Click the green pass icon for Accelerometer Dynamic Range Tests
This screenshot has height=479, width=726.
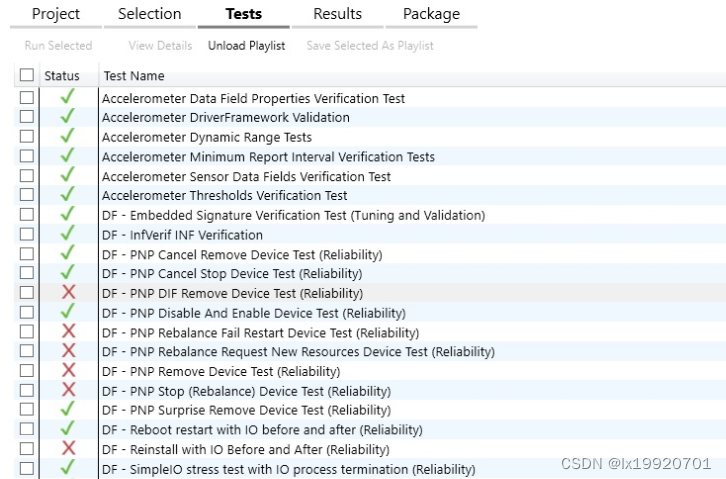tap(68, 137)
